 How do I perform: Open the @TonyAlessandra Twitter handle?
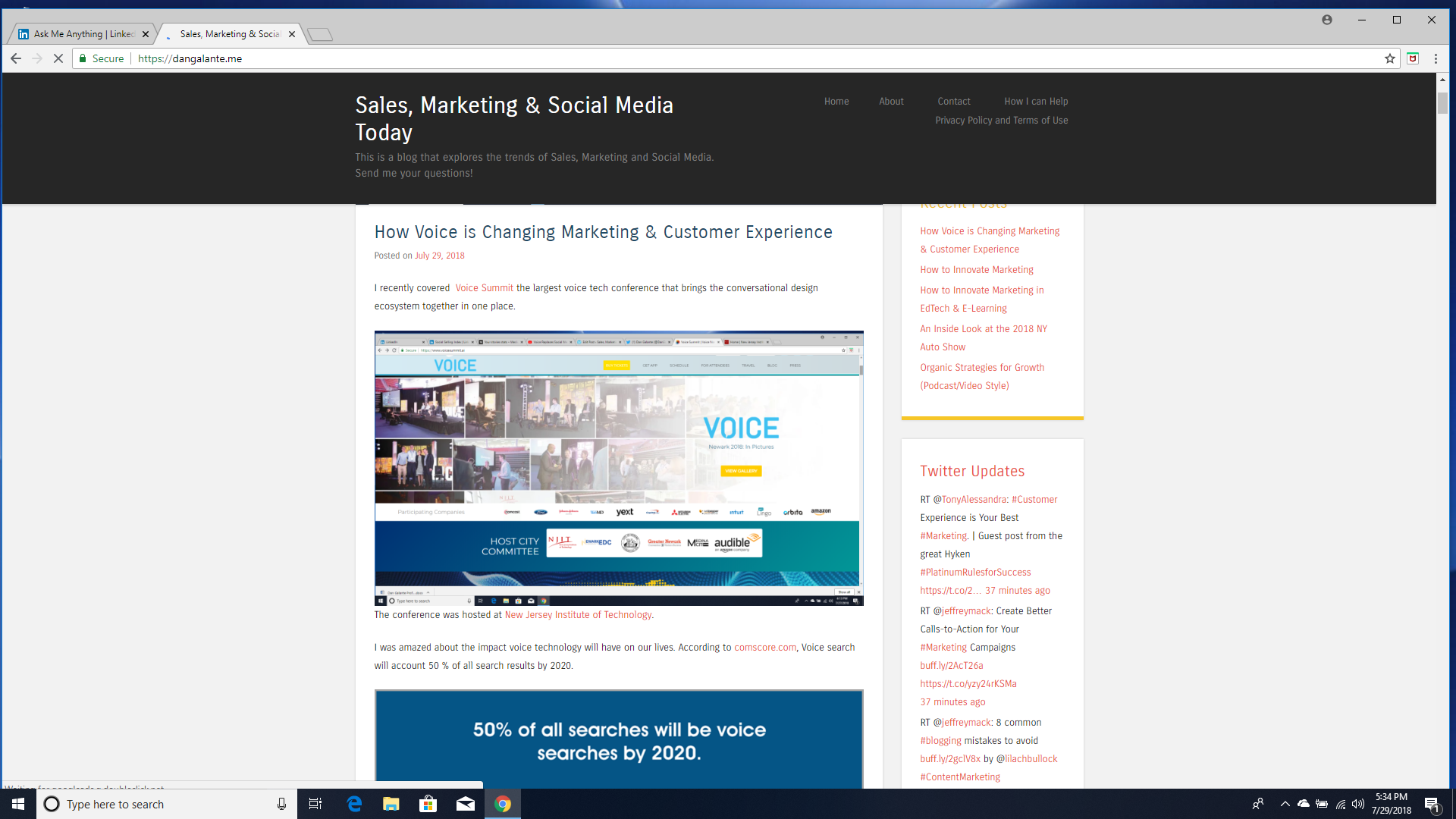tap(974, 500)
